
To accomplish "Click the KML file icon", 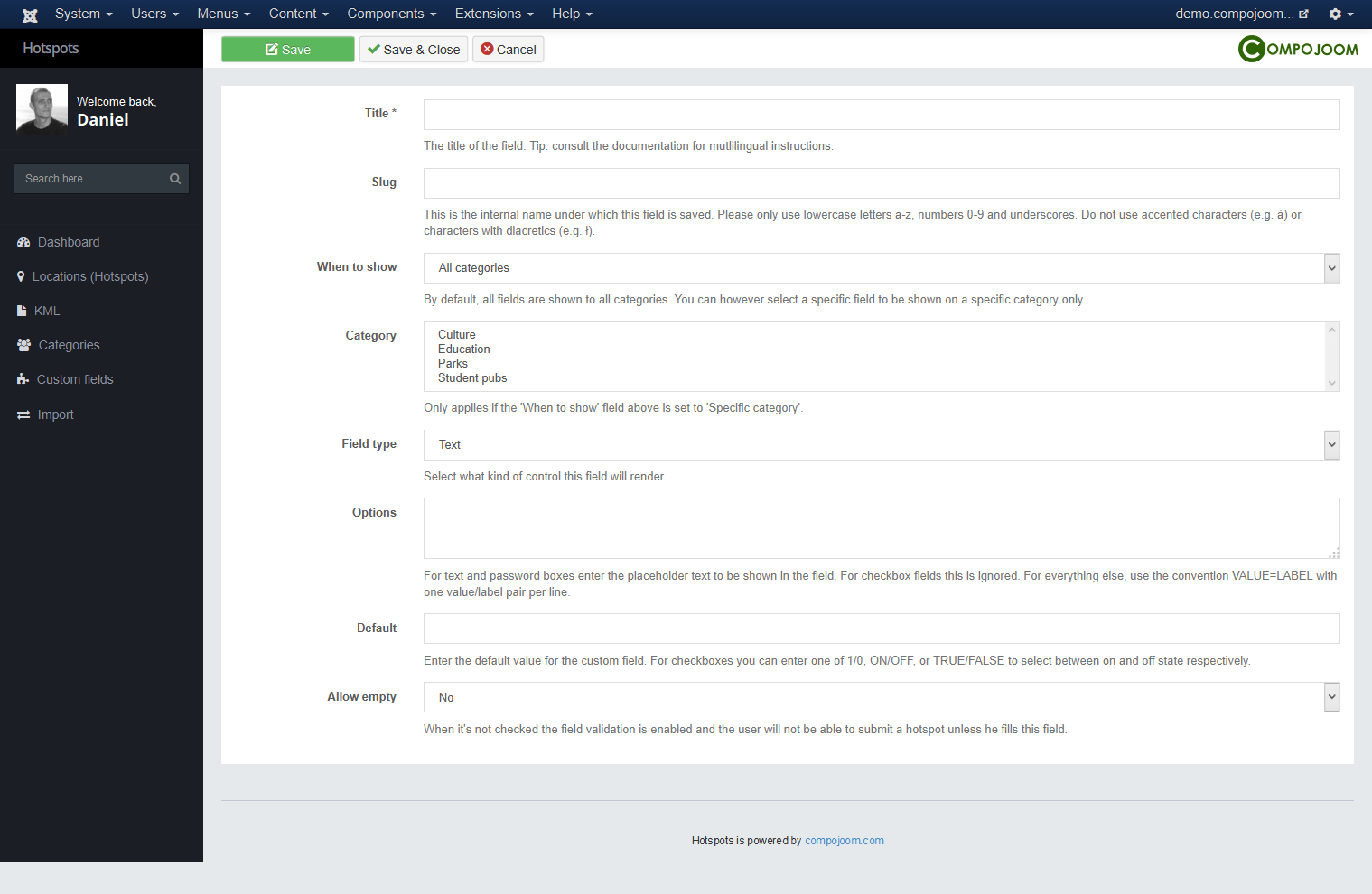I will pyautogui.click(x=22, y=311).
